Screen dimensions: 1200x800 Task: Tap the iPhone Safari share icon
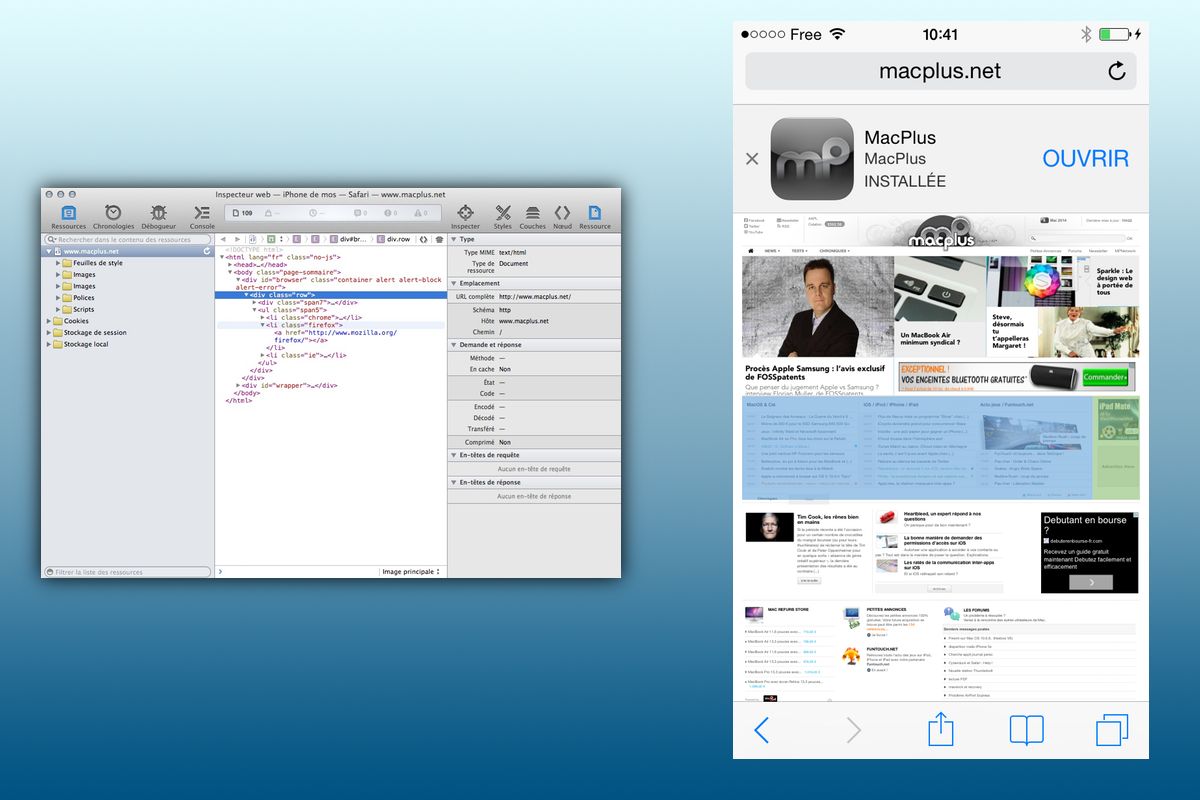[x=941, y=728]
